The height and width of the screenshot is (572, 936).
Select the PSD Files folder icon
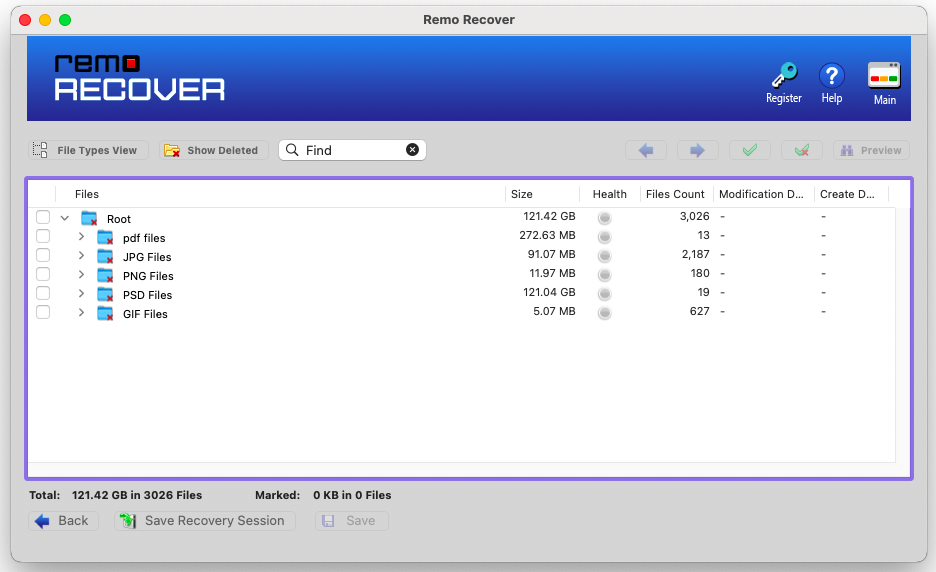tap(106, 295)
